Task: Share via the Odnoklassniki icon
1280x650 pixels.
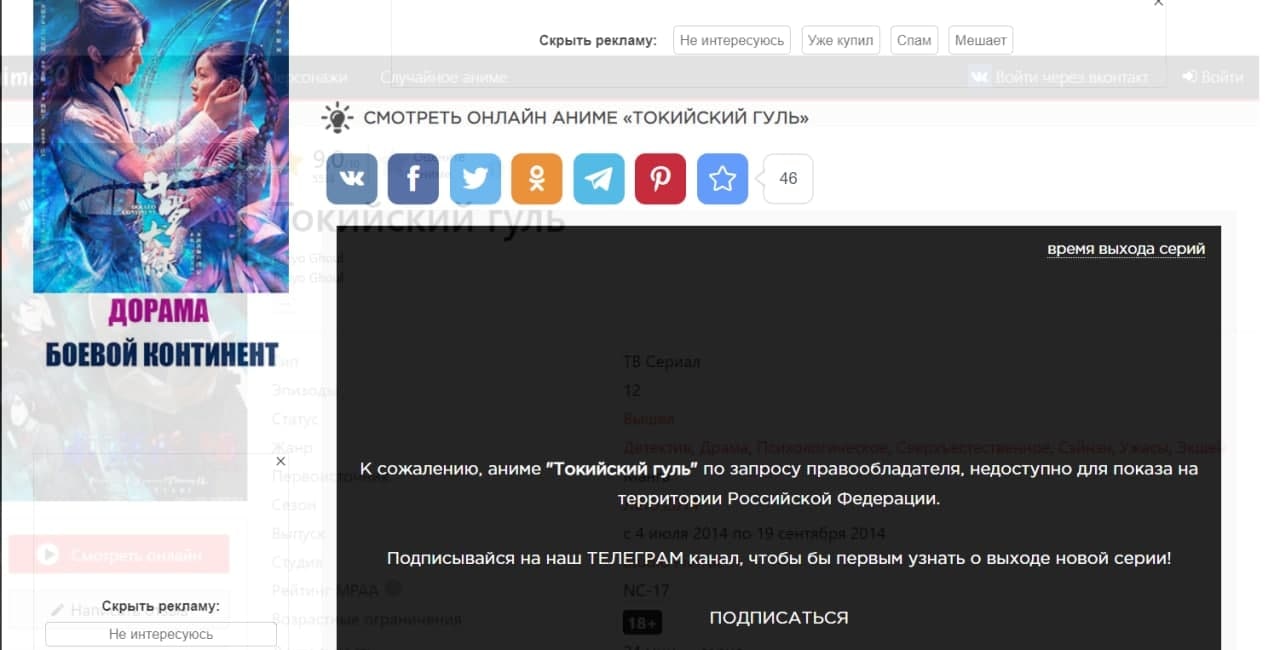Action: (x=537, y=179)
